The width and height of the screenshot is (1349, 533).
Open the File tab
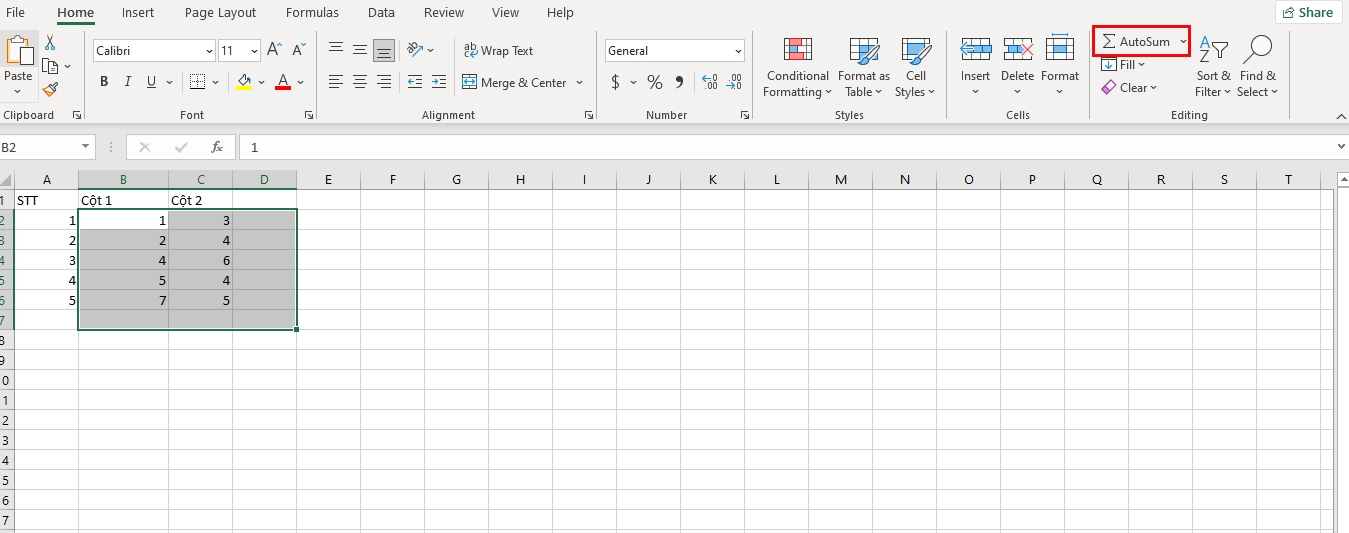pos(16,13)
